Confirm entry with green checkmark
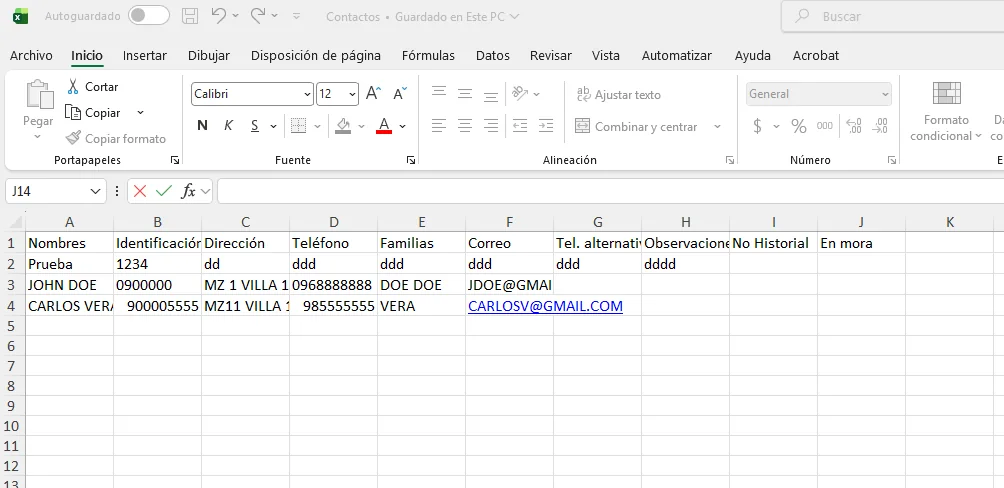Viewport: 1004px width, 488px height. coord(164,191)
